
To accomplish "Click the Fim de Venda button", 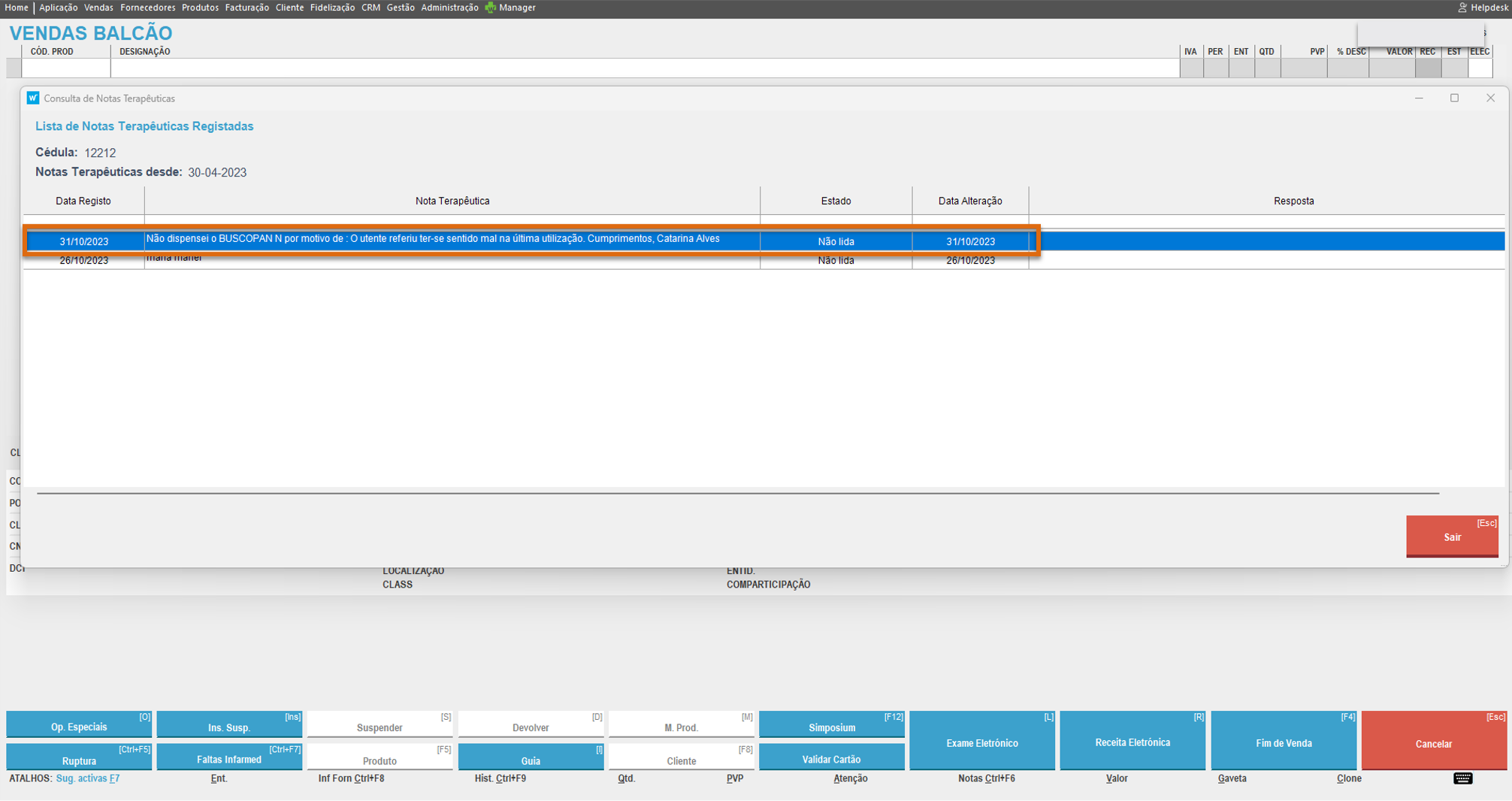I will 1283,742.
